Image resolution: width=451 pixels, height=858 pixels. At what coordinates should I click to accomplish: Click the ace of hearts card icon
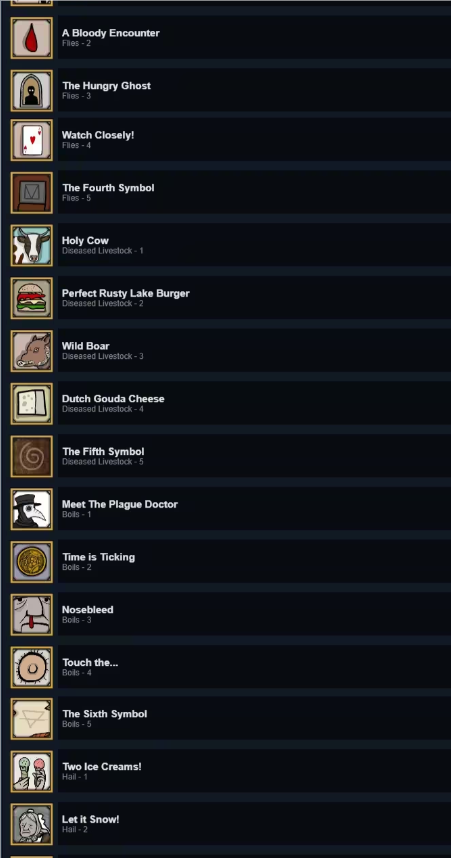(x=32, y=140)
